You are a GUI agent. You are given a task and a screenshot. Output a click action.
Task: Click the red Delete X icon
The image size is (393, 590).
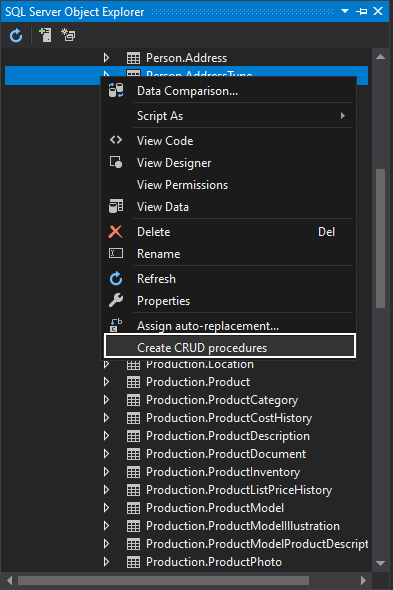(x=116, y=231)
